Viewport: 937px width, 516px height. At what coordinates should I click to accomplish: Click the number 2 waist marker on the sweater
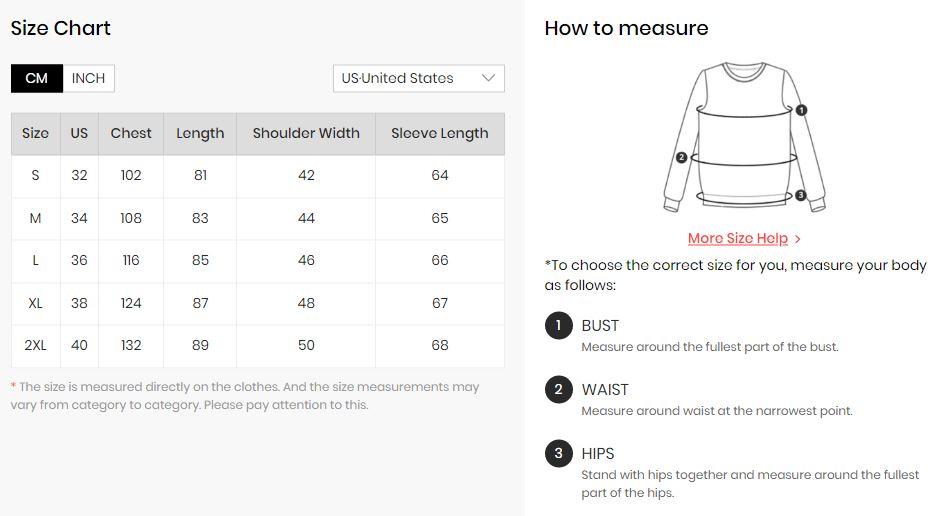(x=681, y=158)
